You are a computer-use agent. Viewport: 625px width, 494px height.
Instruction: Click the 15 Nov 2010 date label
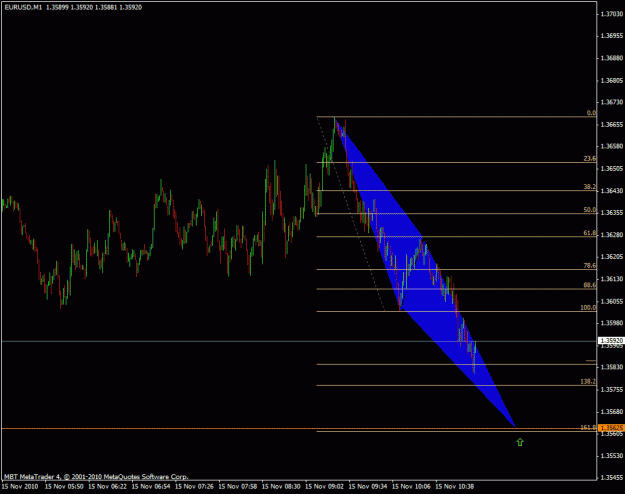point(20,486)
